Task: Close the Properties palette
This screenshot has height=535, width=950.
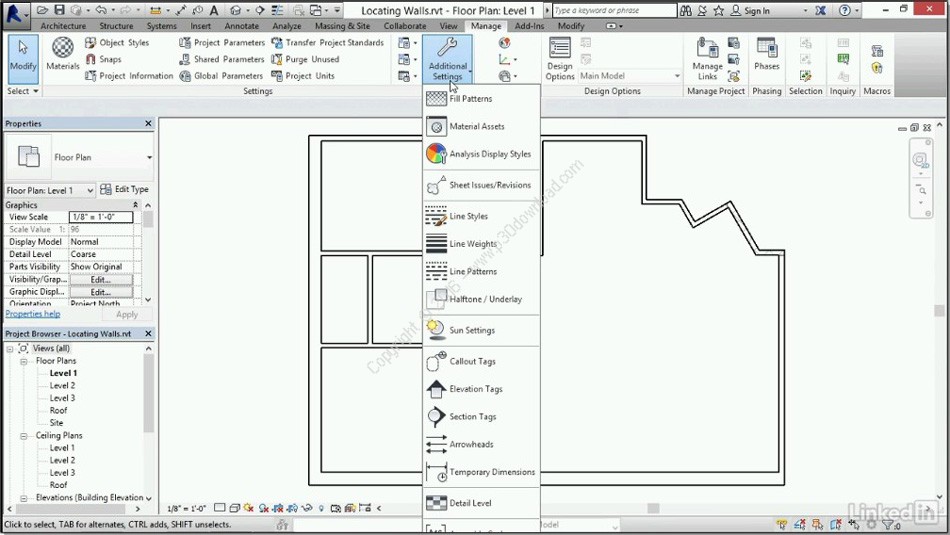Action: click(x=148, y=124)
